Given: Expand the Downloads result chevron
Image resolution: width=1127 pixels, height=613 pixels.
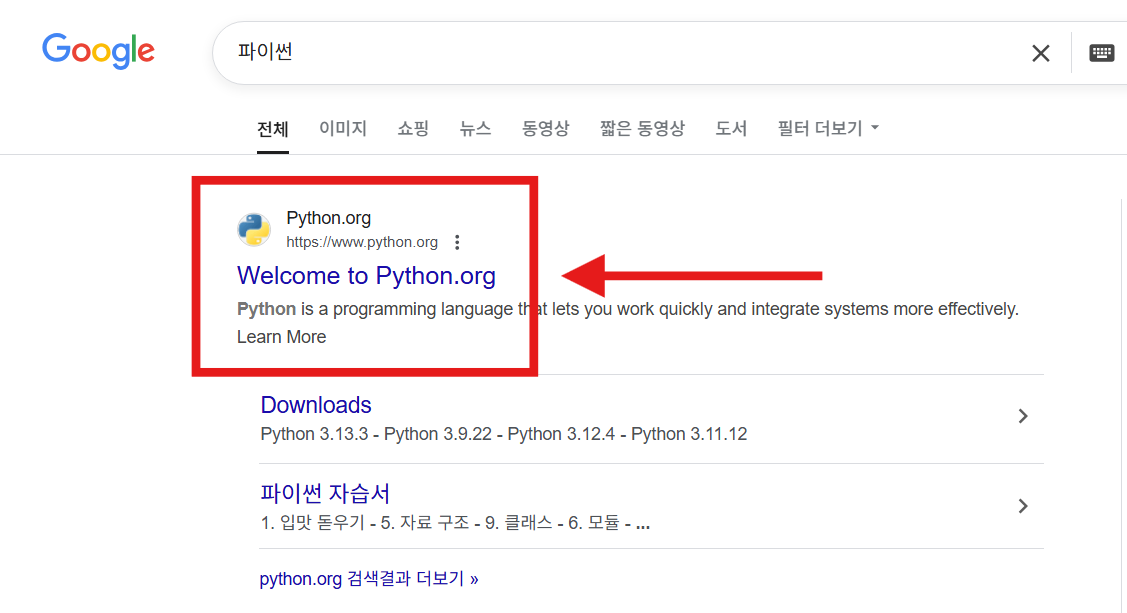Looking at the screenshot, I should click(x=1023, y=416).
